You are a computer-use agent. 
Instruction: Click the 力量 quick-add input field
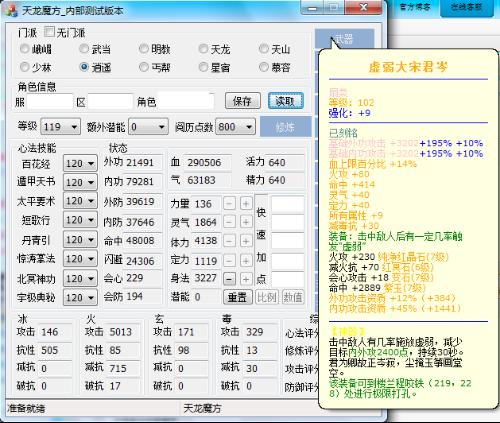point(287,204)
